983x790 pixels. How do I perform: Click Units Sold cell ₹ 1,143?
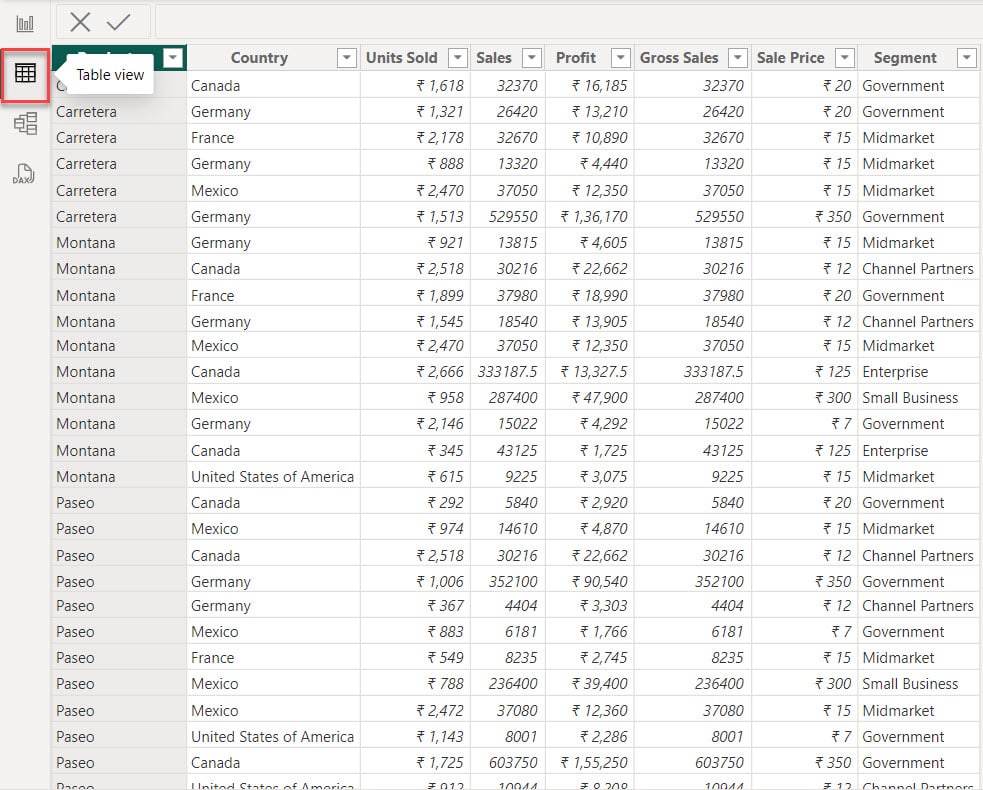coord(440,737)
